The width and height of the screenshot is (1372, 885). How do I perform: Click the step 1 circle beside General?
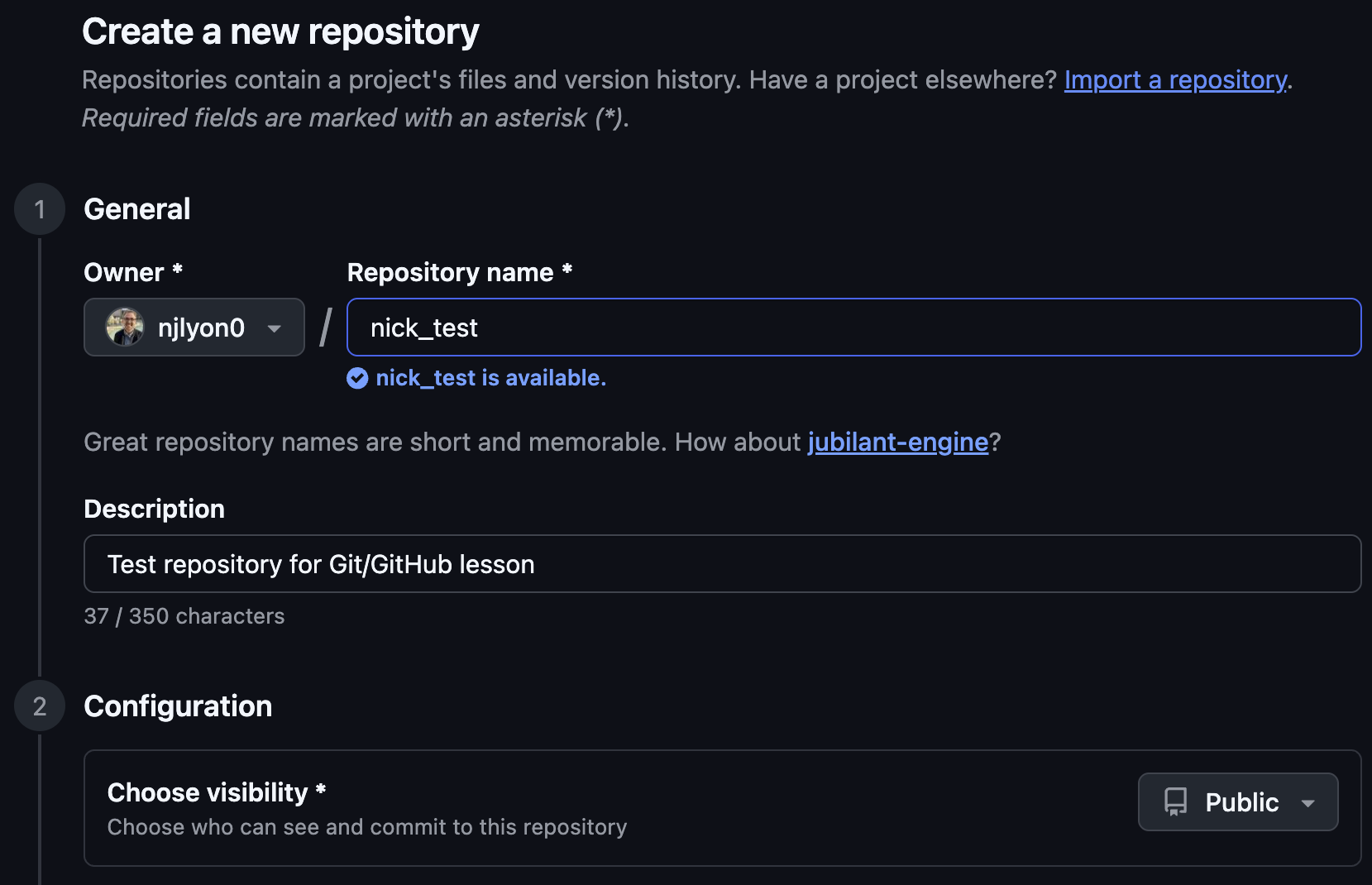click(39, 209)
